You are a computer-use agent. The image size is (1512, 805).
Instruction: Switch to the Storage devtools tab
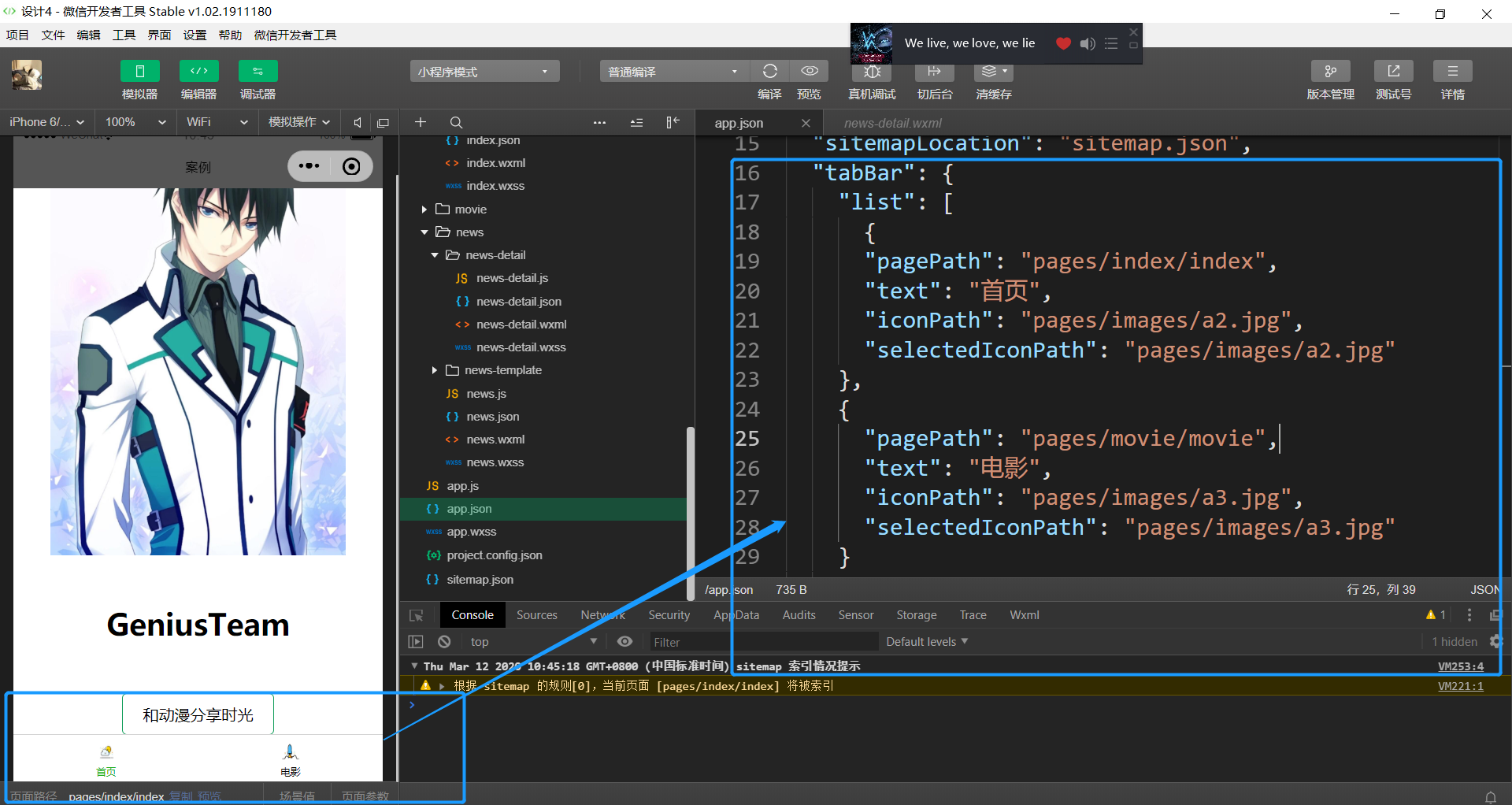point(916,615)
